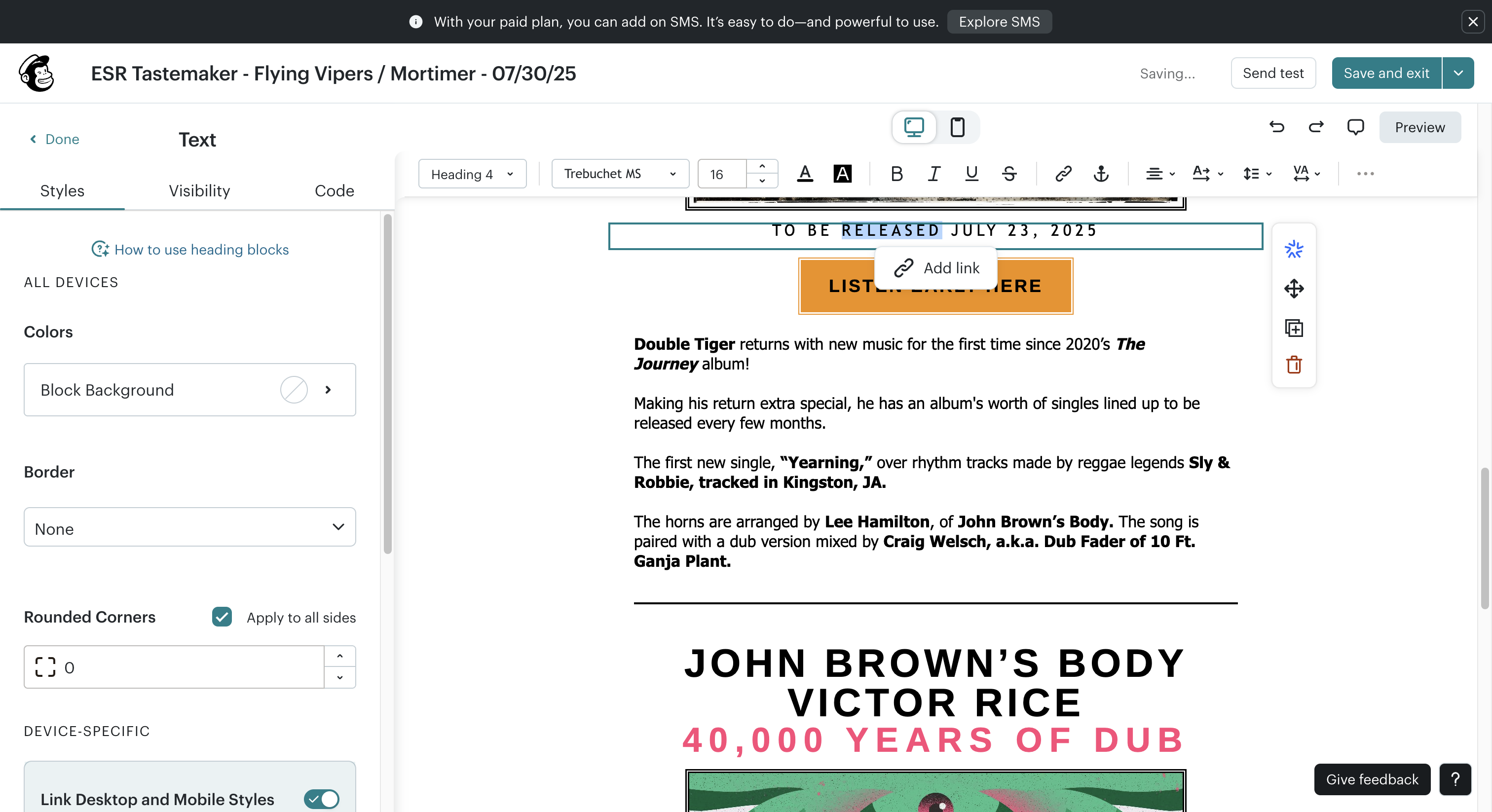The image size is (1492, 812).
Task: Click Save and exit button
Action: click(x=1386, y=73)
